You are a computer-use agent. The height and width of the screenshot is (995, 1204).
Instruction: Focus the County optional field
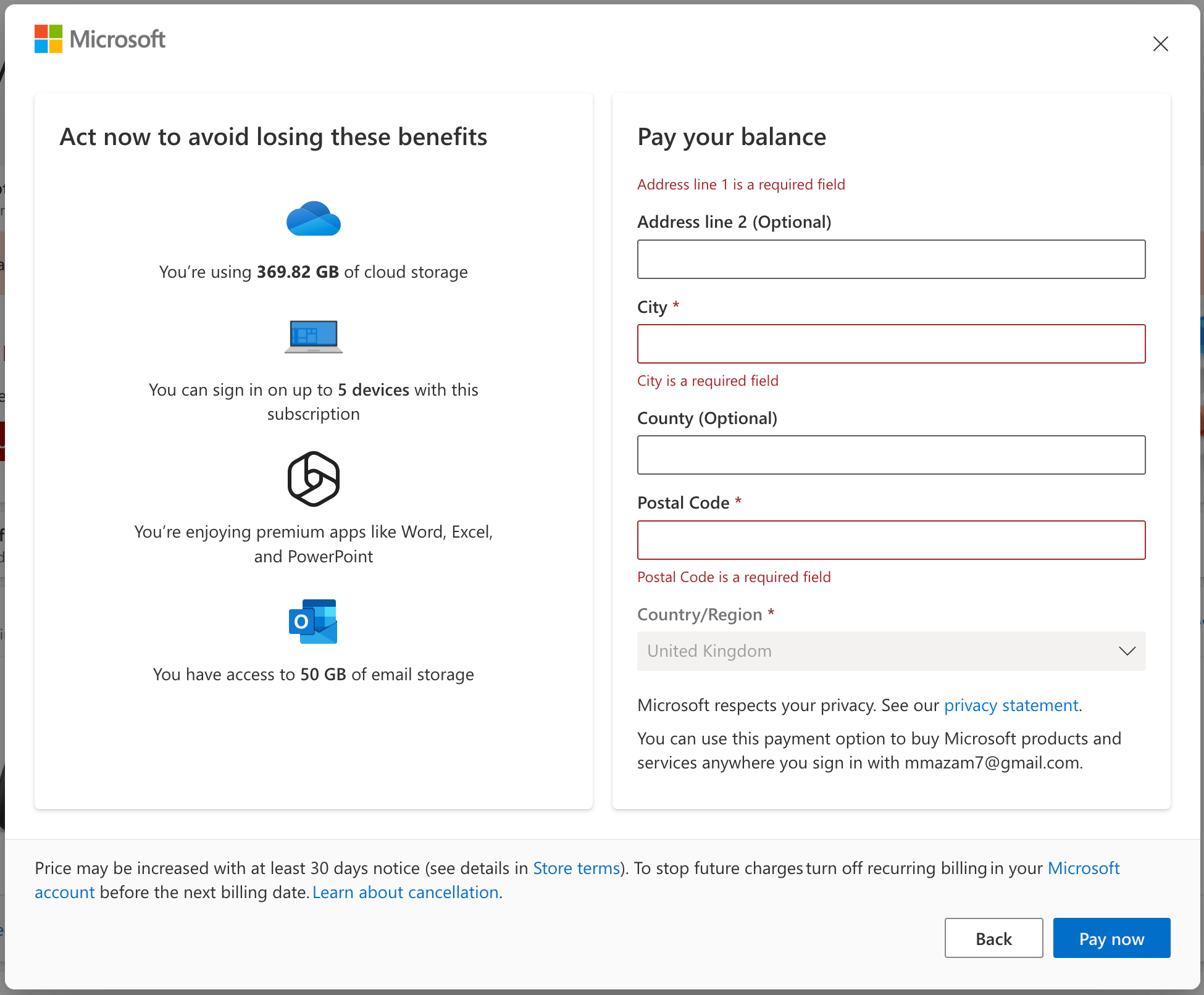point(891,455)
